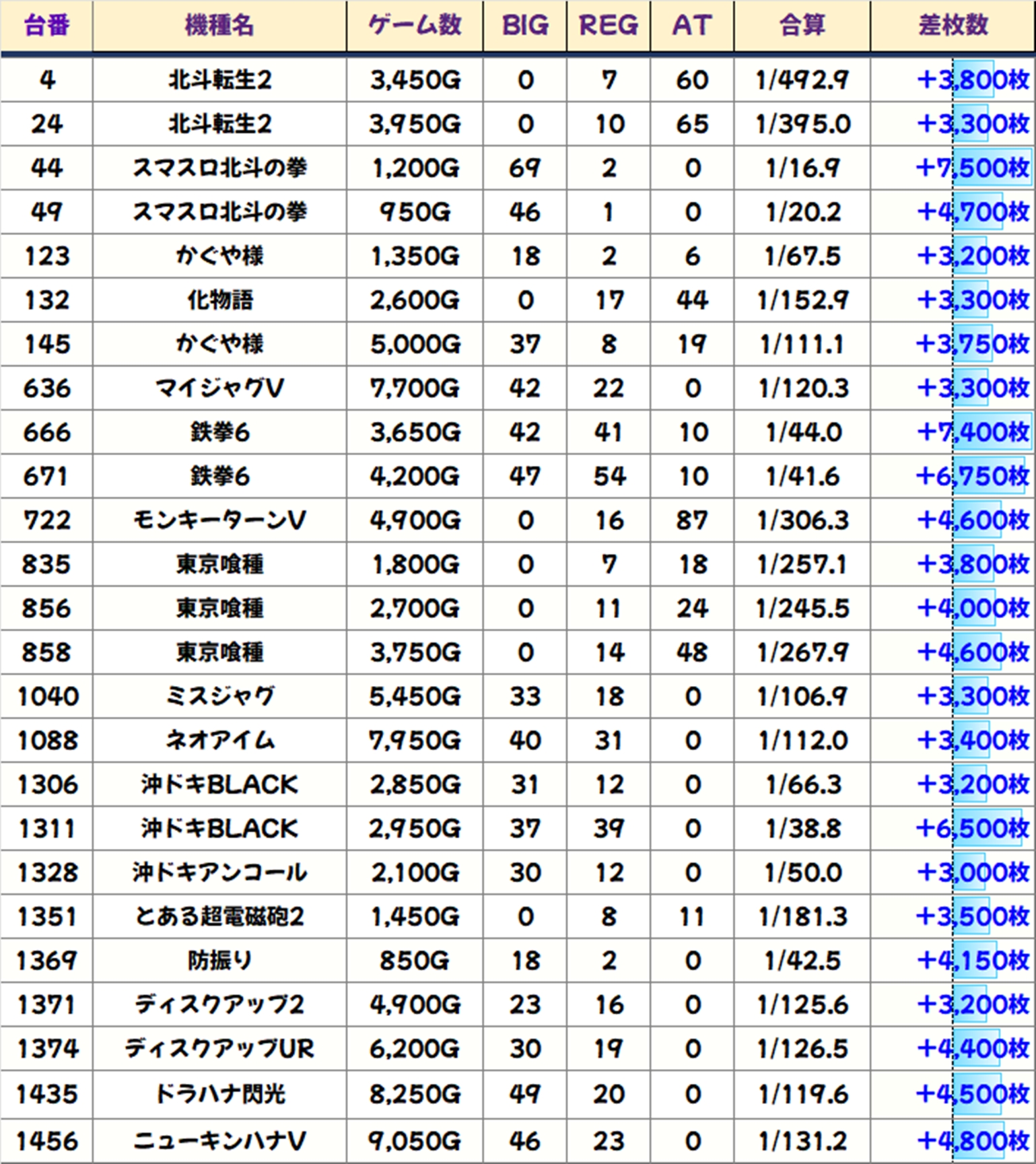
Task: Click the ゲーム数 column header
Action: (x=415, y=26)
